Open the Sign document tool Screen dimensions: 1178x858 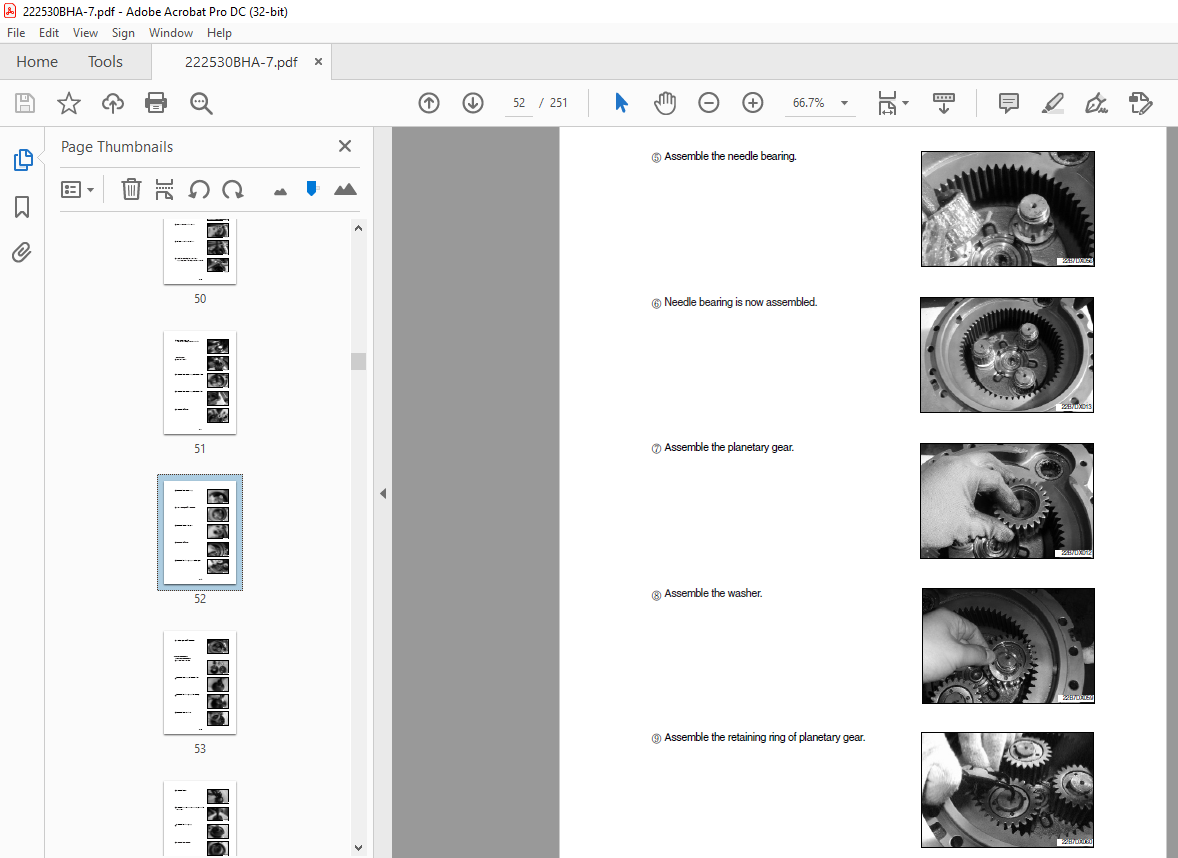pyautogui.click(x=1096, y=103)
